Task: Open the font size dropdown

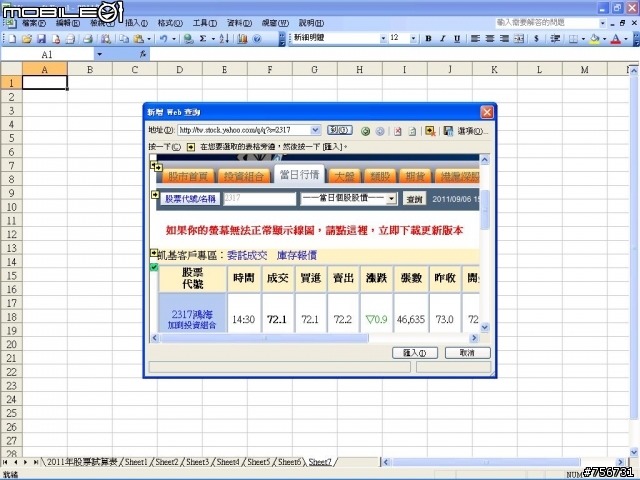Action: tap(413, 38)
